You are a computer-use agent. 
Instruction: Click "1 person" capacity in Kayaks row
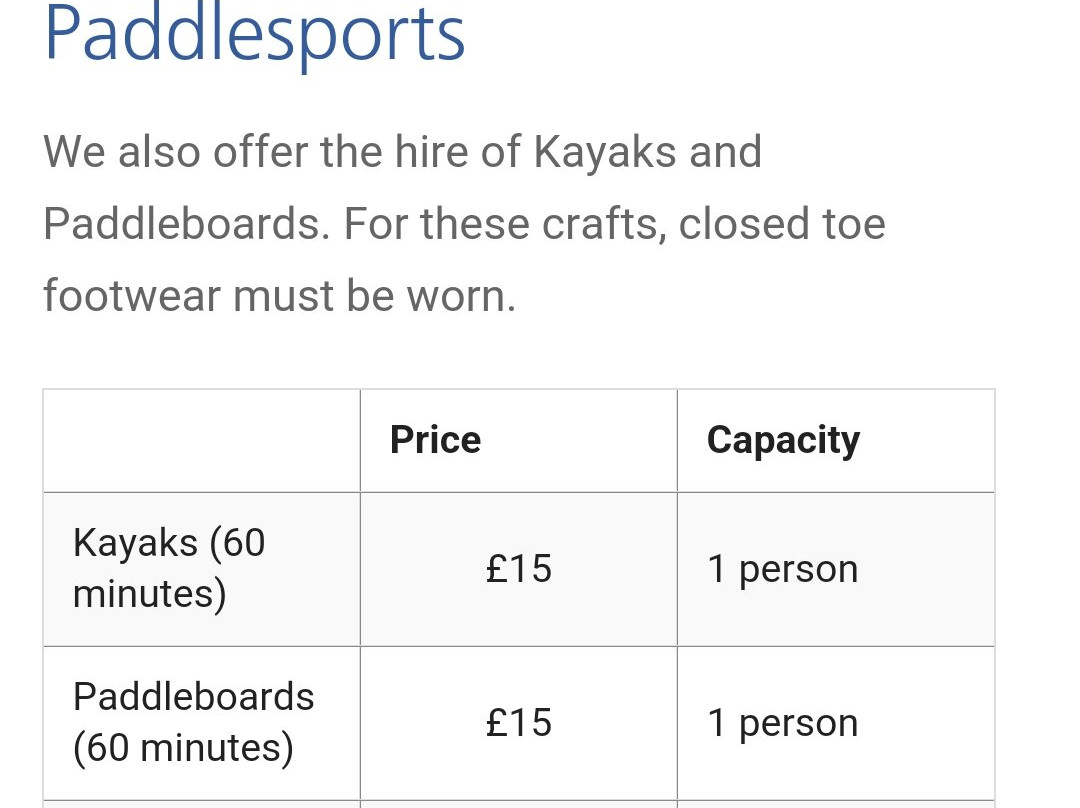click(782, 570)
